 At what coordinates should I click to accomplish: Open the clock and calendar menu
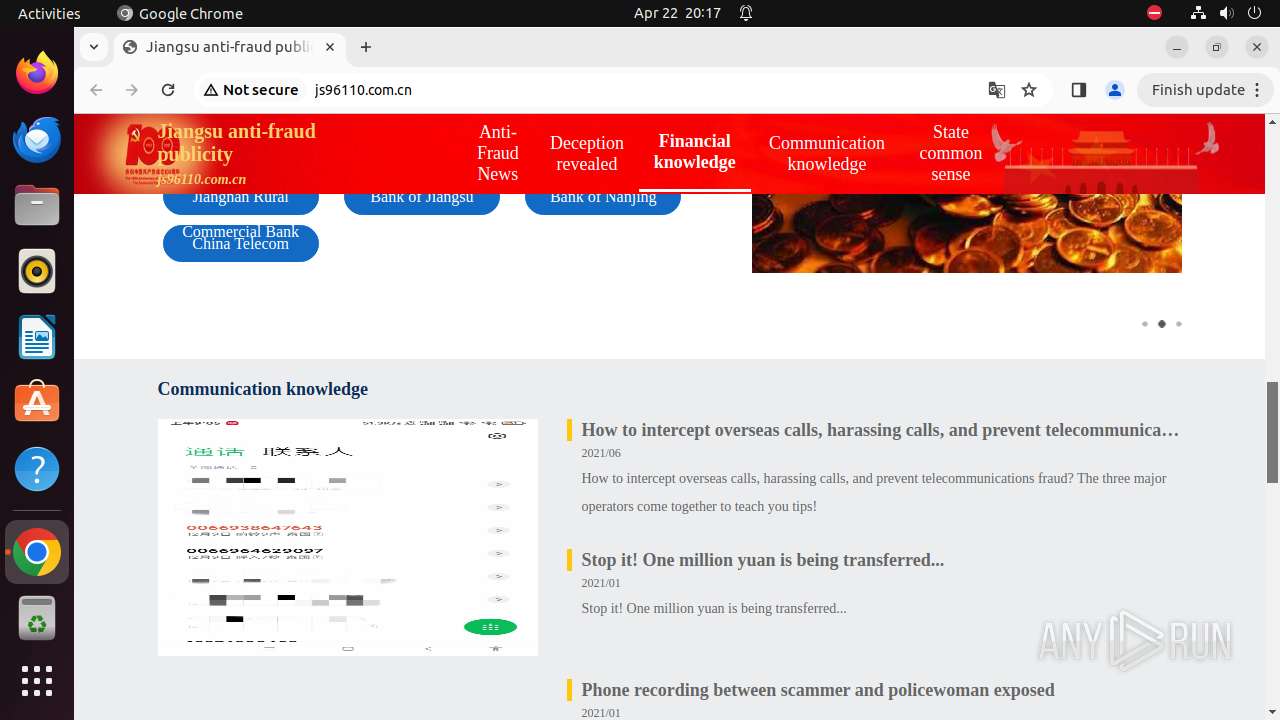(677, 13)
